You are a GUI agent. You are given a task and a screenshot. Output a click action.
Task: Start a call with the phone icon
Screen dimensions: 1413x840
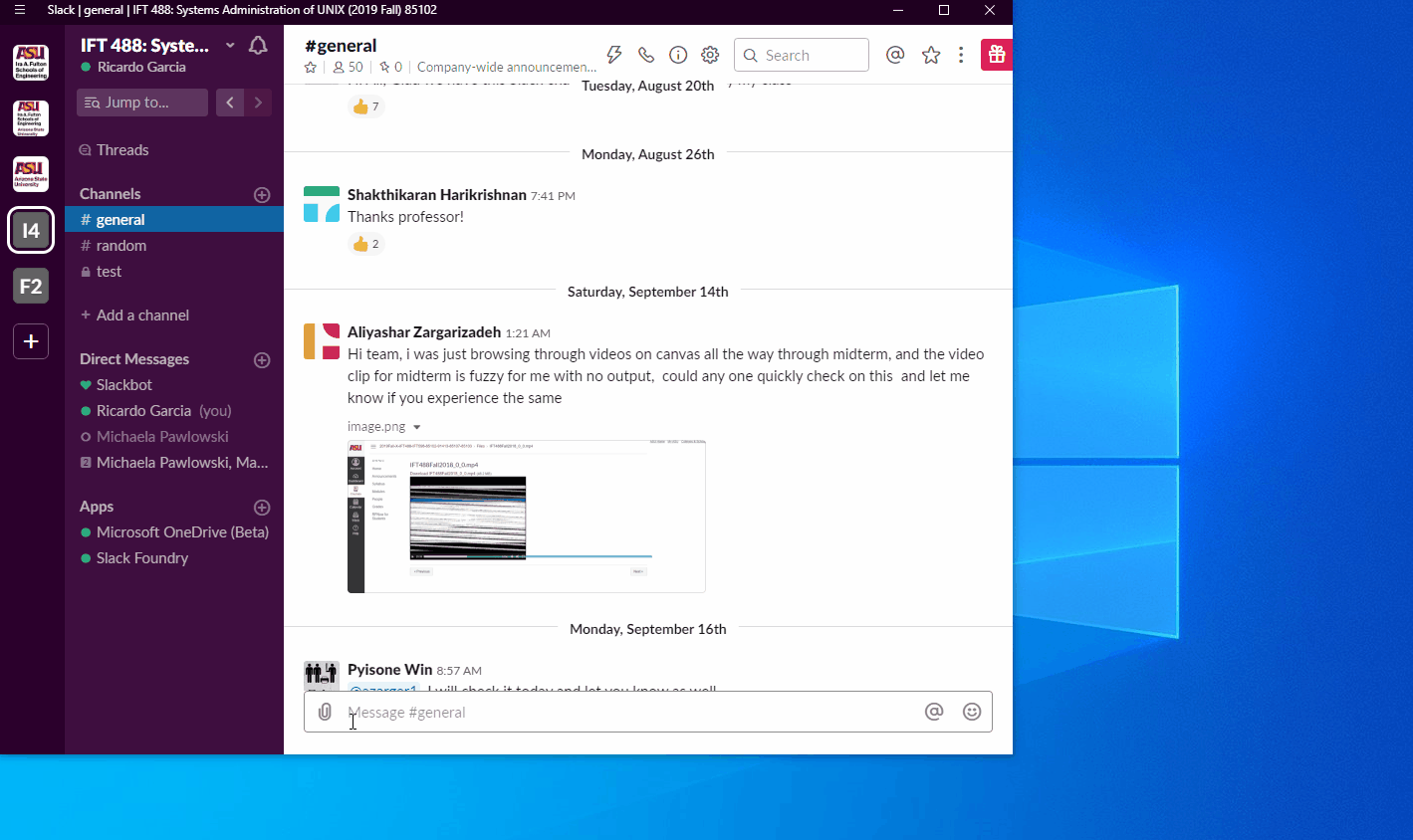(646, 55)
